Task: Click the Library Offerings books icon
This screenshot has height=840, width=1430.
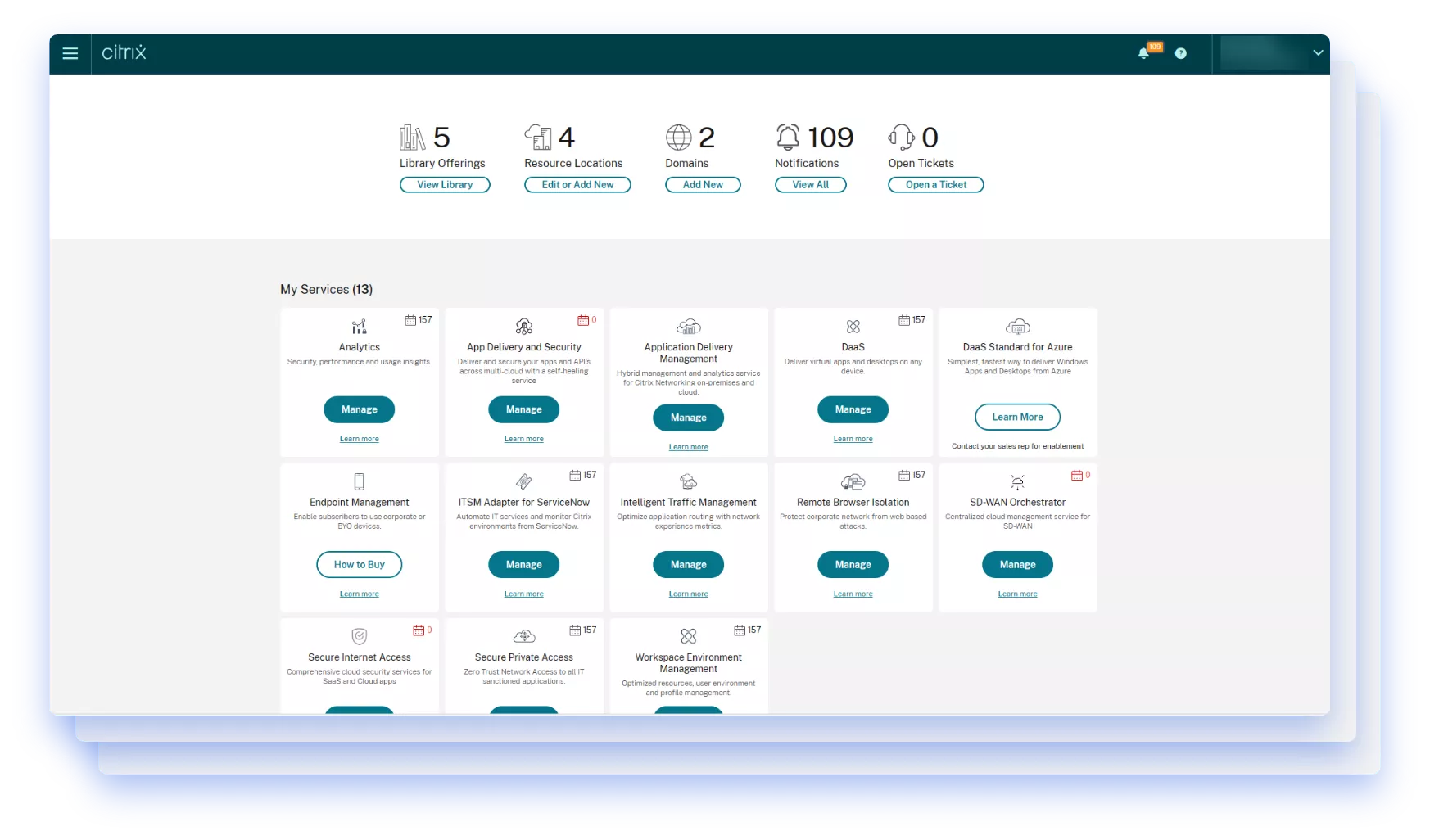Action: (413, 138)
